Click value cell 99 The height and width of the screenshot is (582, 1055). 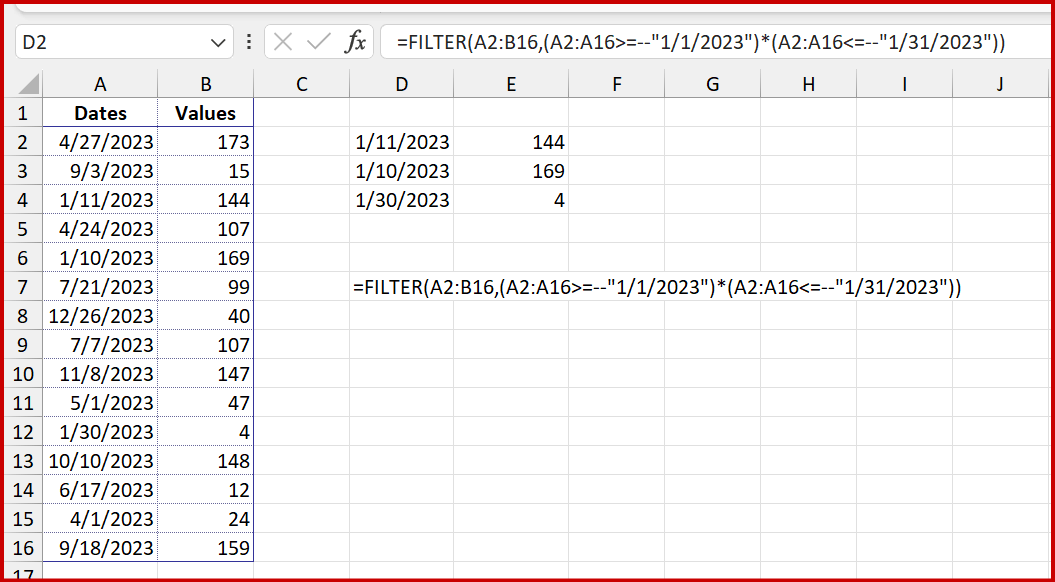206,287
